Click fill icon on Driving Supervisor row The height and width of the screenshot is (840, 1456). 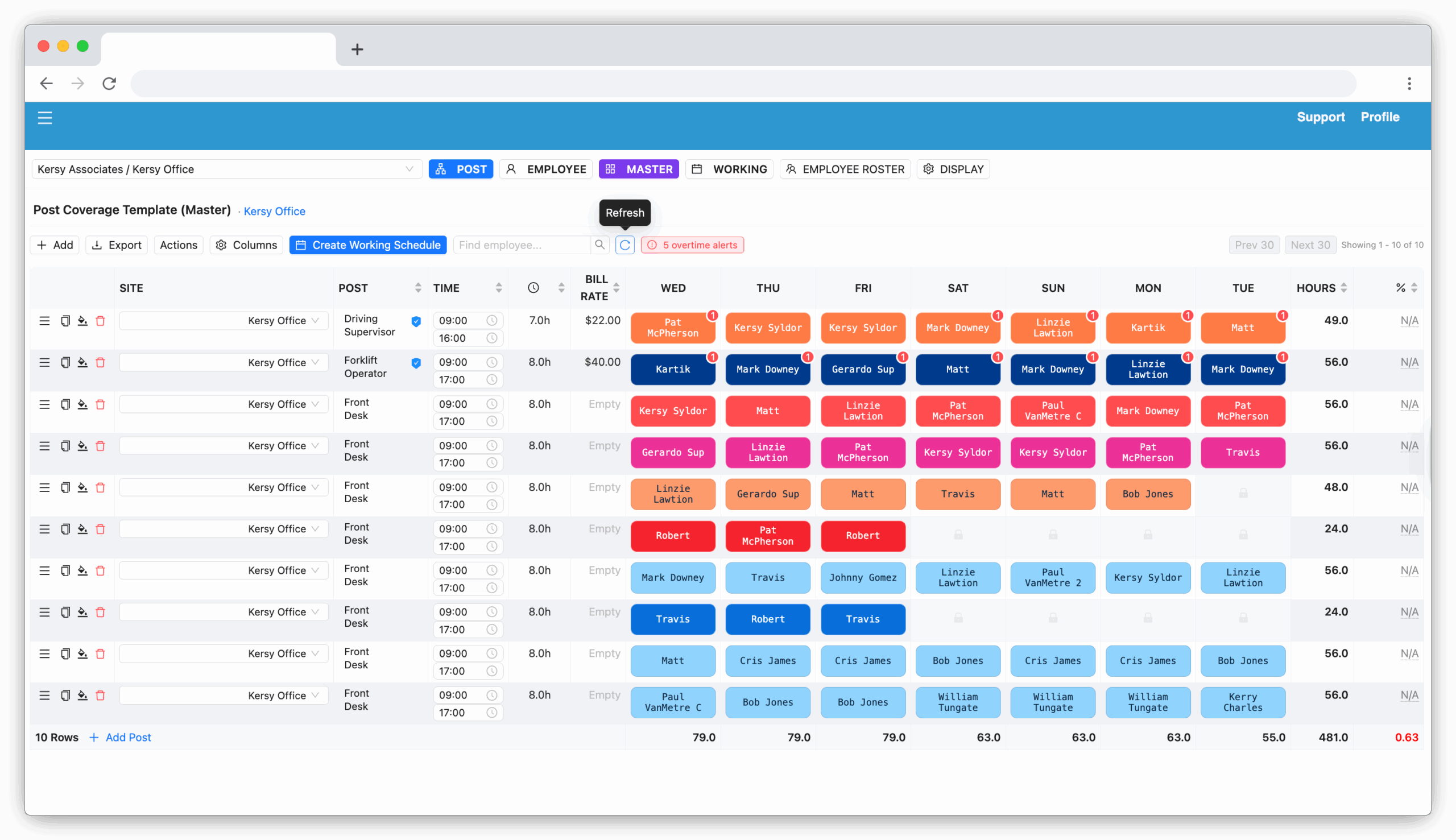point(82,321)
